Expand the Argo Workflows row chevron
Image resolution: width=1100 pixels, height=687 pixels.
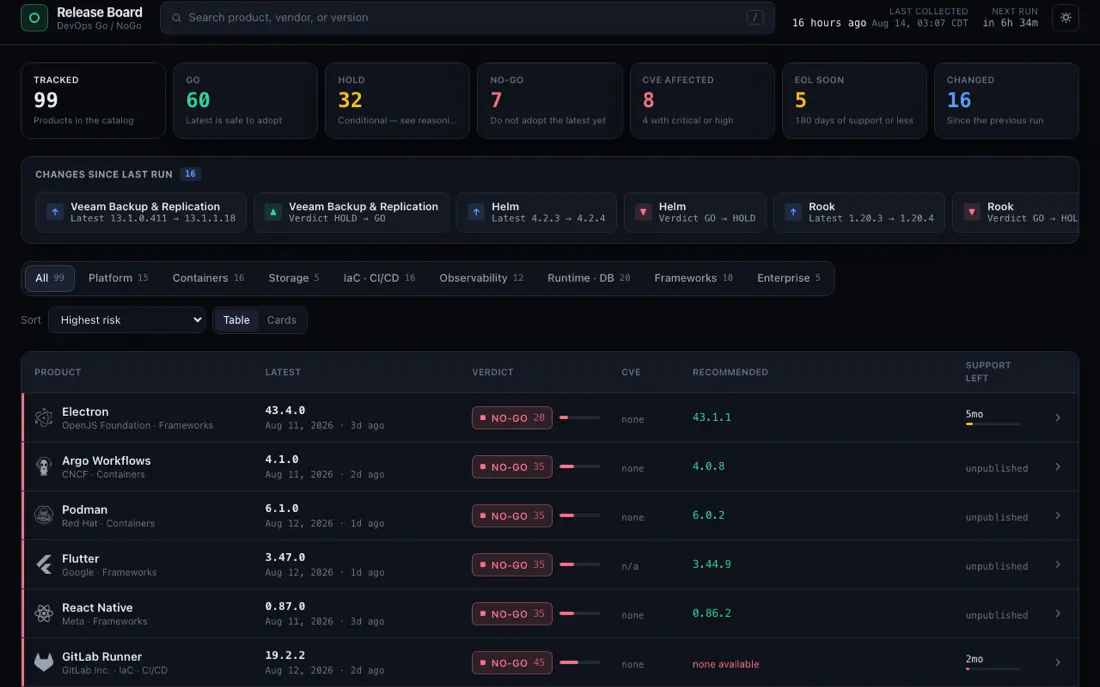point(1058,467)
